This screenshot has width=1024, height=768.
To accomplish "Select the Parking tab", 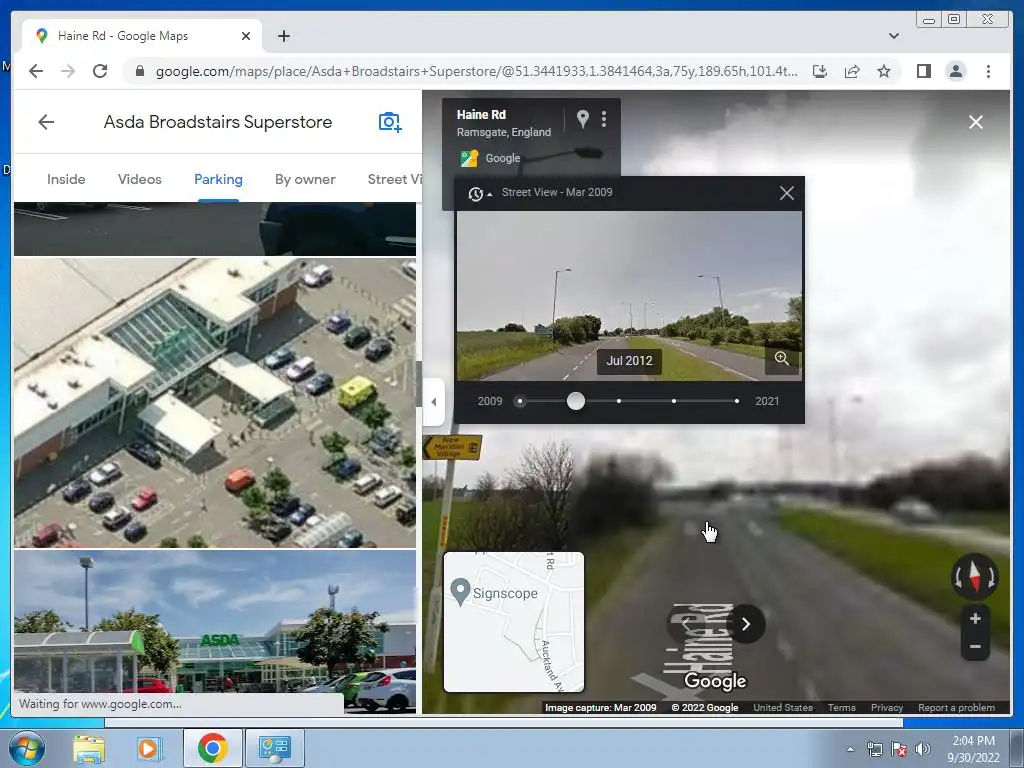I will (218, 179).
